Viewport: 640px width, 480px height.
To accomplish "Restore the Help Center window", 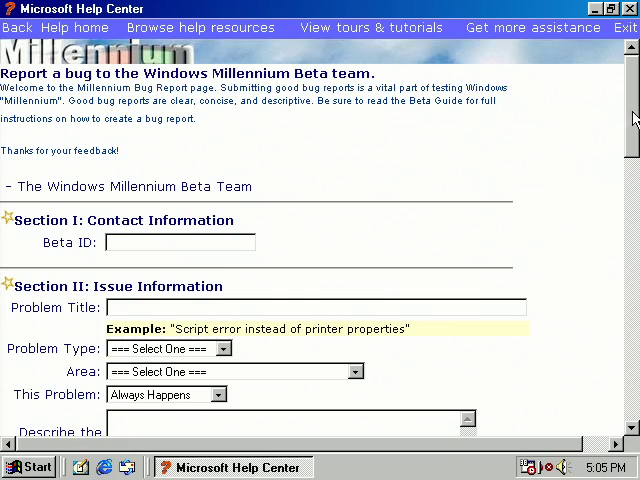I will (x=611, y=9).
